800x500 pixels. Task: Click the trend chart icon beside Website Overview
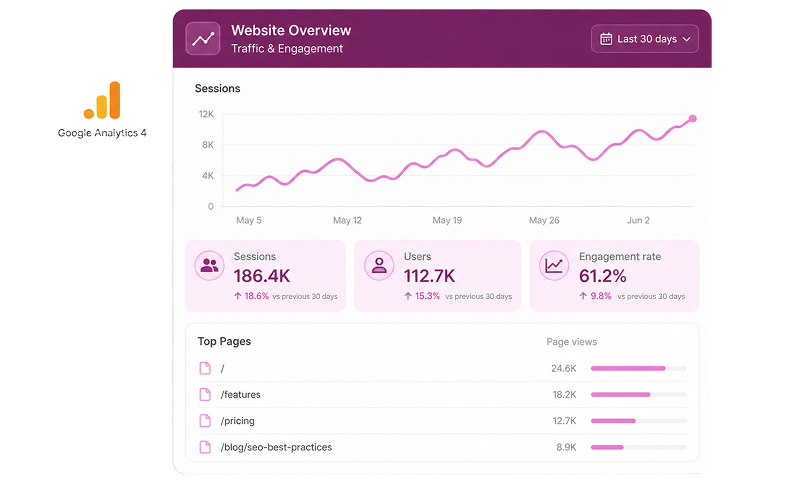pyautogui.click(x=203, y=38)
